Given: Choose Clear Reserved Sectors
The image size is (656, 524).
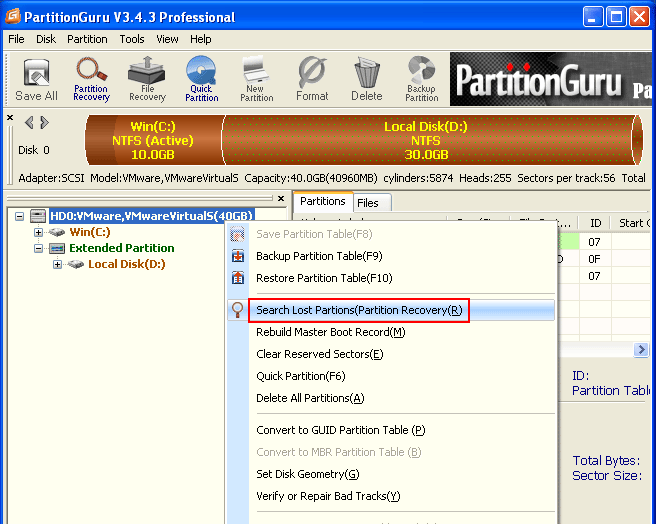Looking at the screenshot, I should tap(391, 354).
